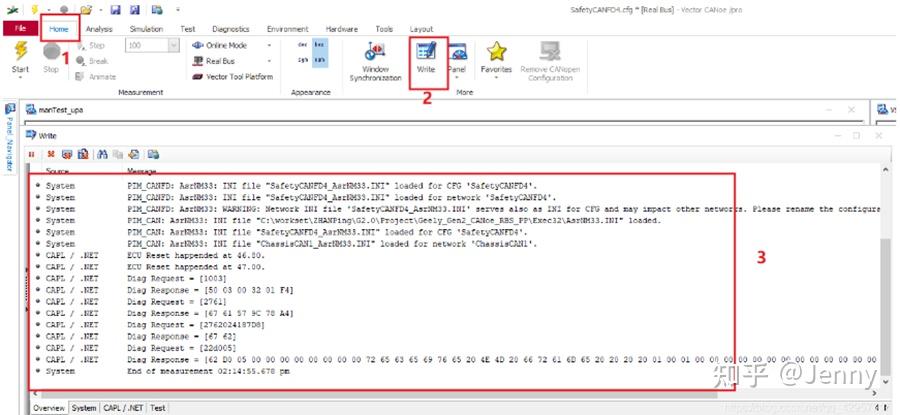
Task: Switch to the Simulation ribbon tab
Action: coord(146,29)
